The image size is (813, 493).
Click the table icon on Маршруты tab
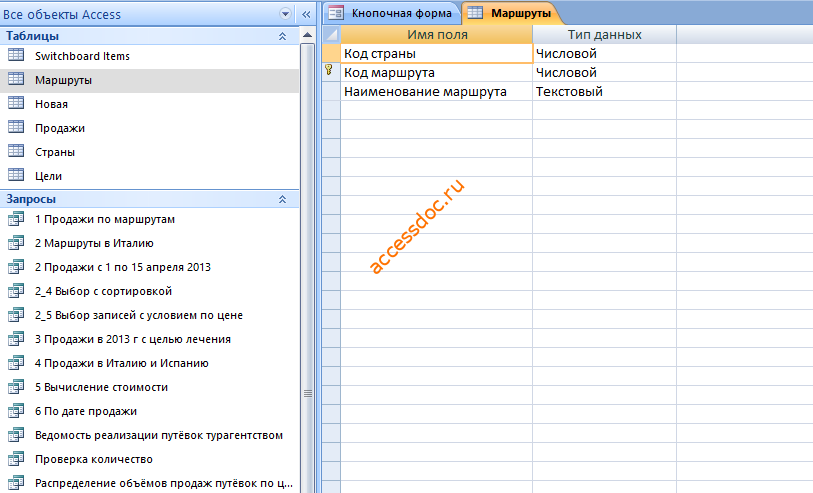475,12
